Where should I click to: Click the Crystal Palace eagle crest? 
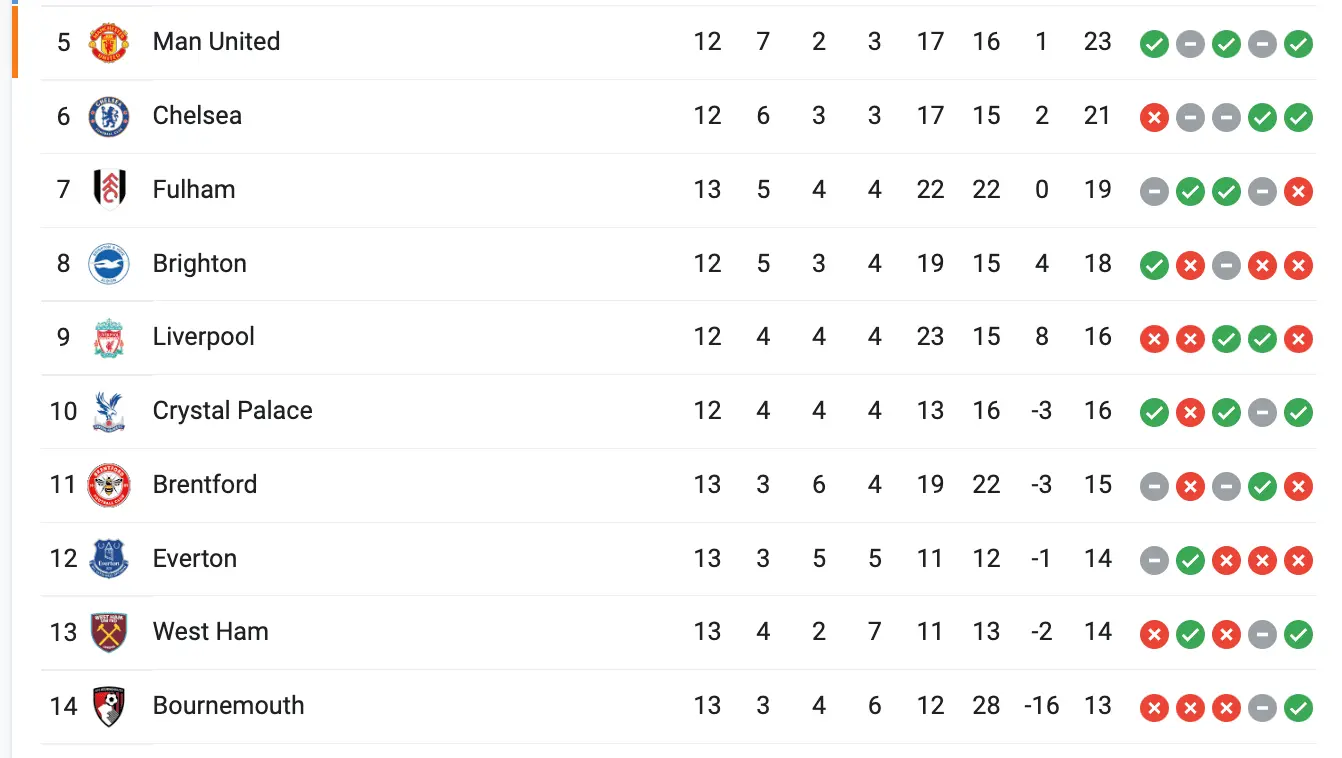click(109, 411)
